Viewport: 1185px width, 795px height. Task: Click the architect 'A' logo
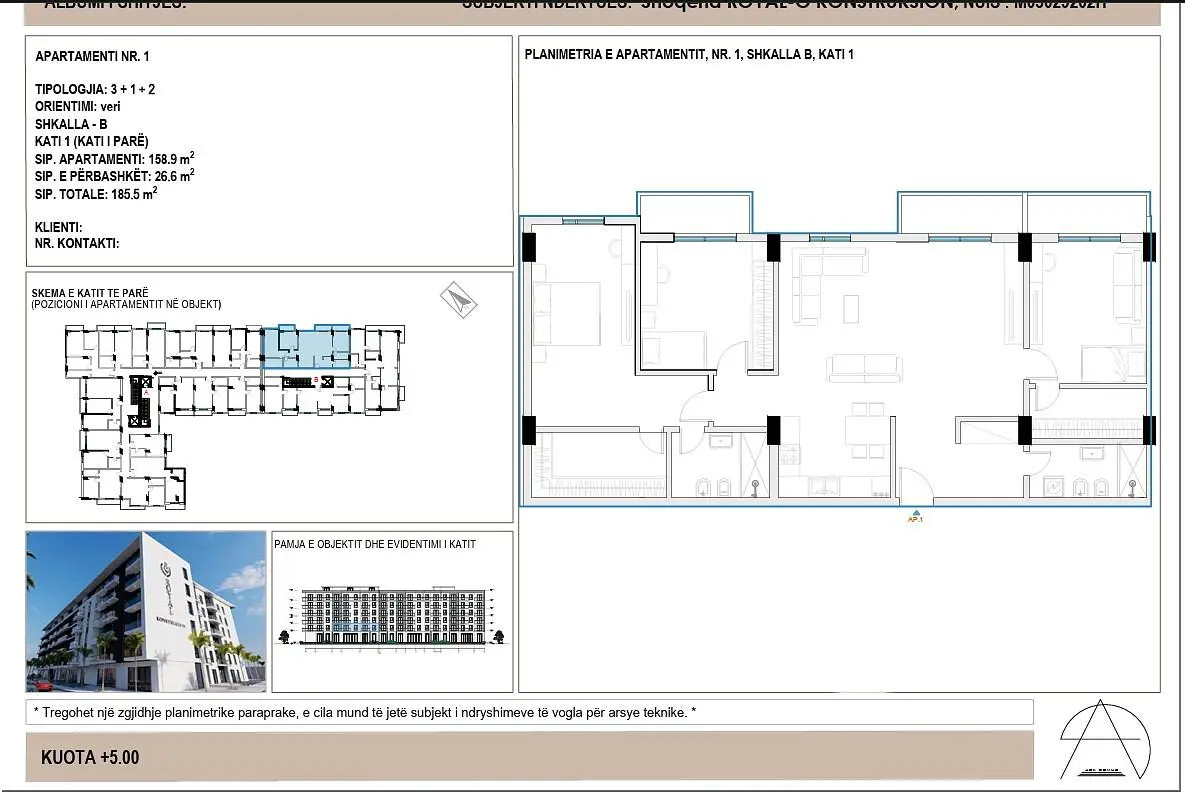(1104, 741)
